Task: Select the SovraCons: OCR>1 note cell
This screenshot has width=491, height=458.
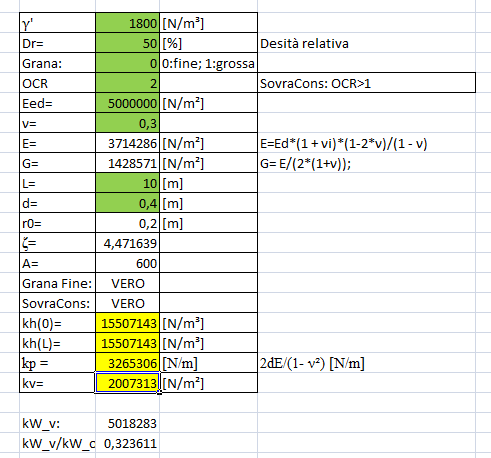Action: tap(366, 83)
